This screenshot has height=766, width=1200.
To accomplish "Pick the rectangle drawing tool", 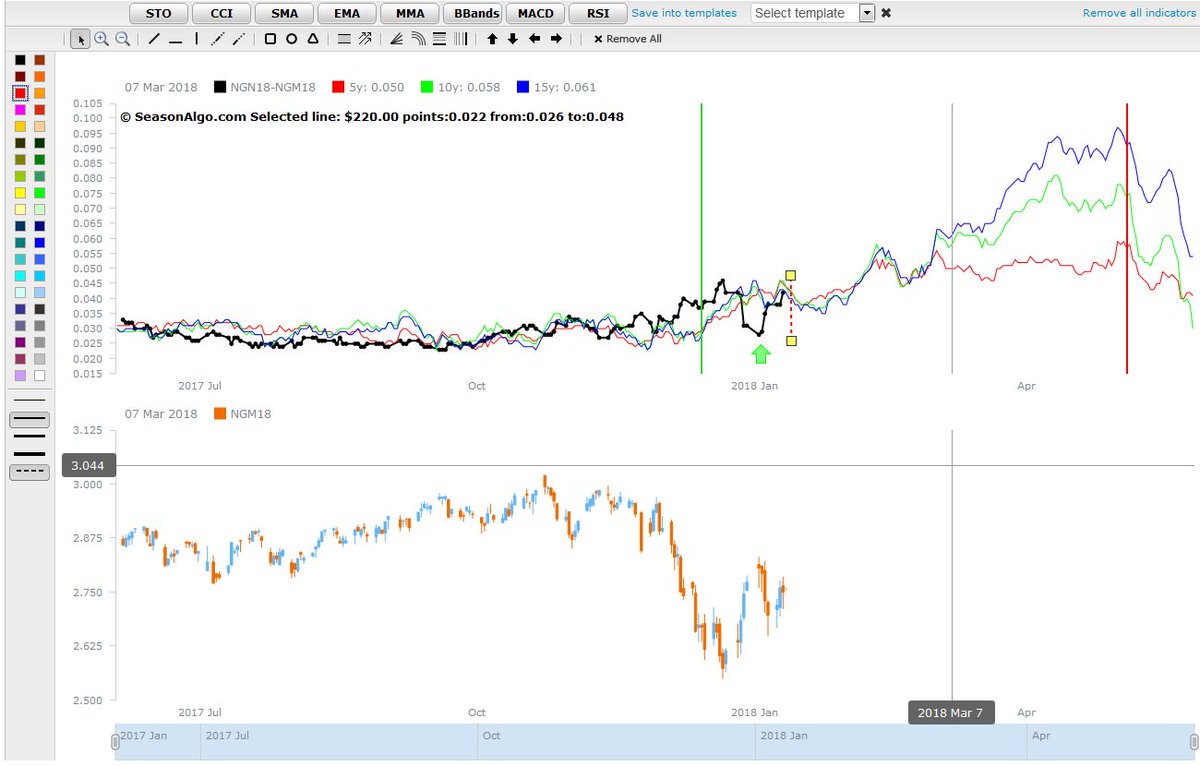I will click(x=270, y=39).
